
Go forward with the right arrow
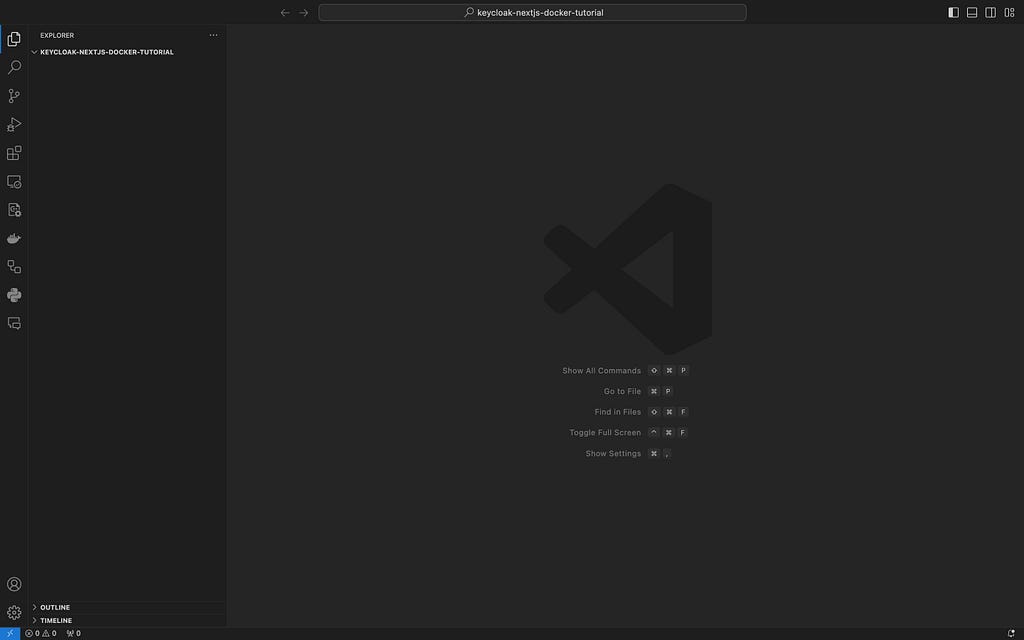click(x=304, y=12)
